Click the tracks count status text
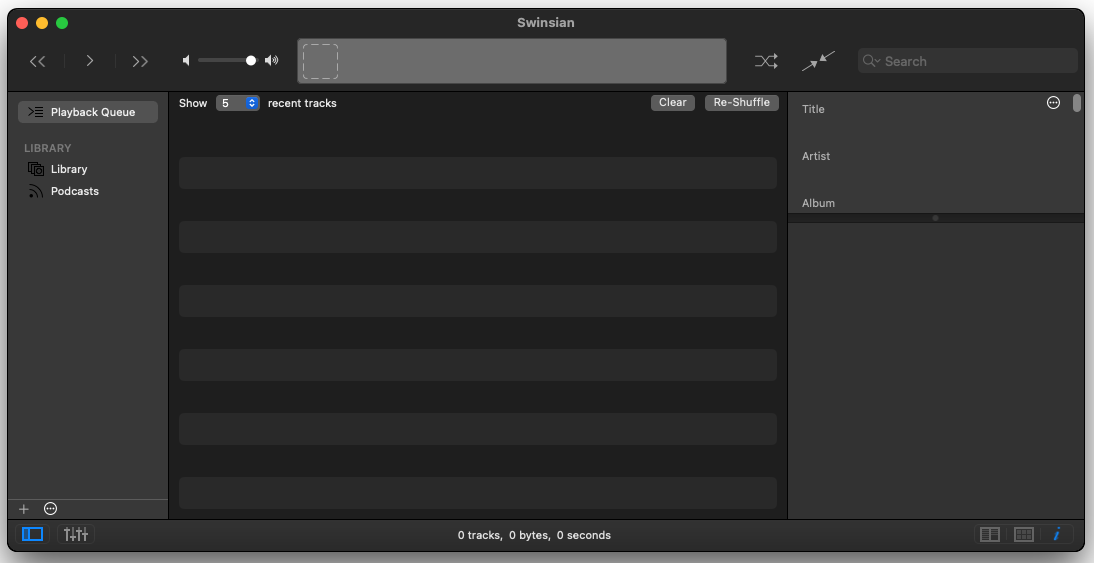Viewport: 1094px width, 563px height. pyautogui.click(x=534, y=535)
